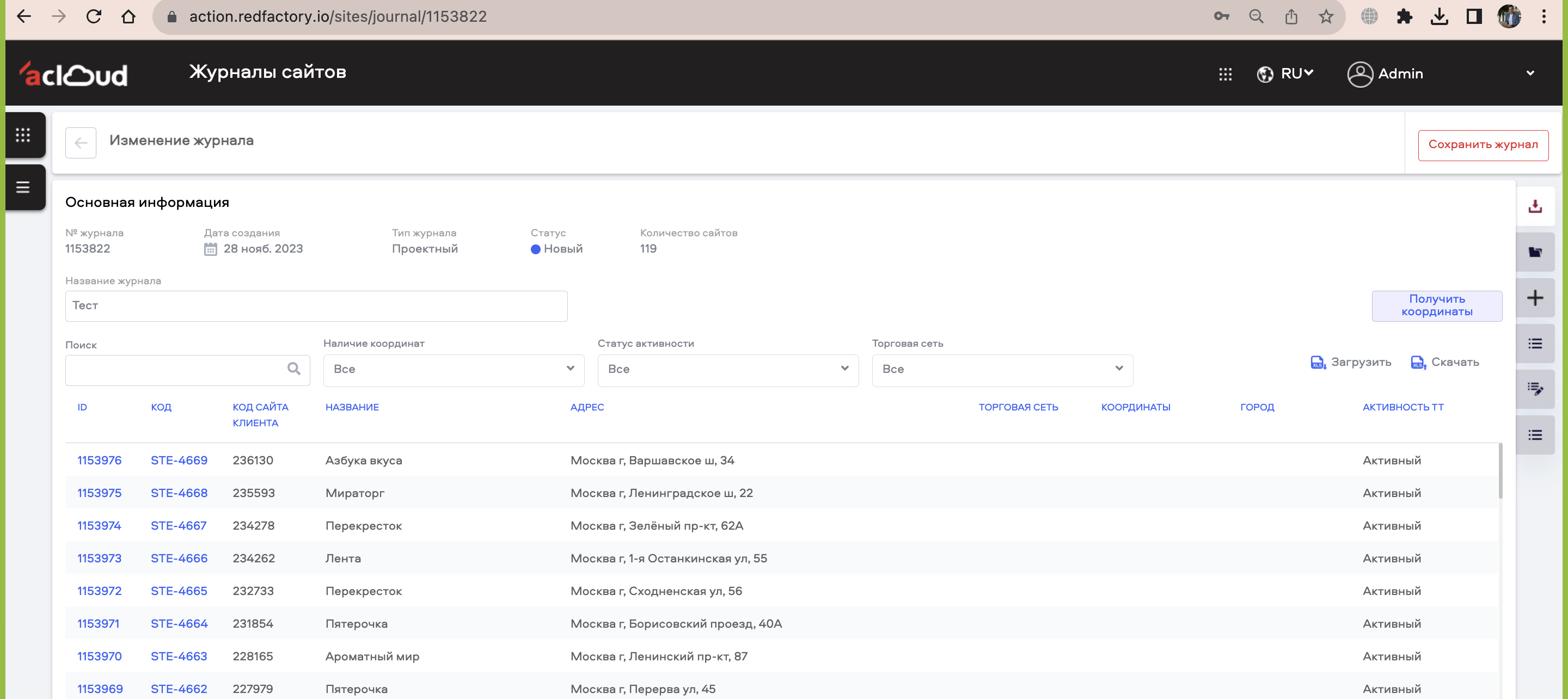Share this page icon

click(1291, 16)
